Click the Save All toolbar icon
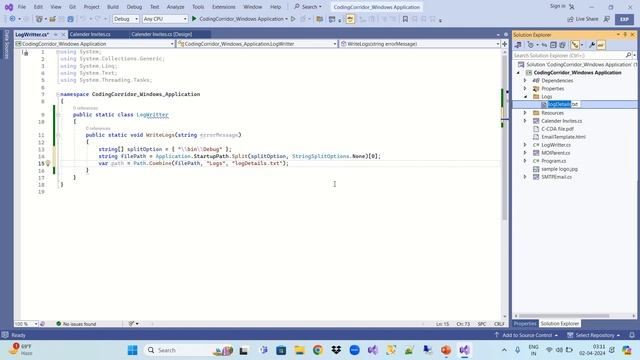640x360 pixels. click(x=71, y=19)
